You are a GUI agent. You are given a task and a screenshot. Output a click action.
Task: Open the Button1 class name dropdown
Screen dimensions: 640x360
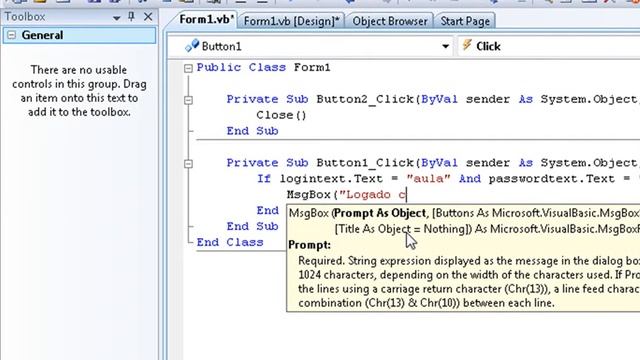coord(446,47)
